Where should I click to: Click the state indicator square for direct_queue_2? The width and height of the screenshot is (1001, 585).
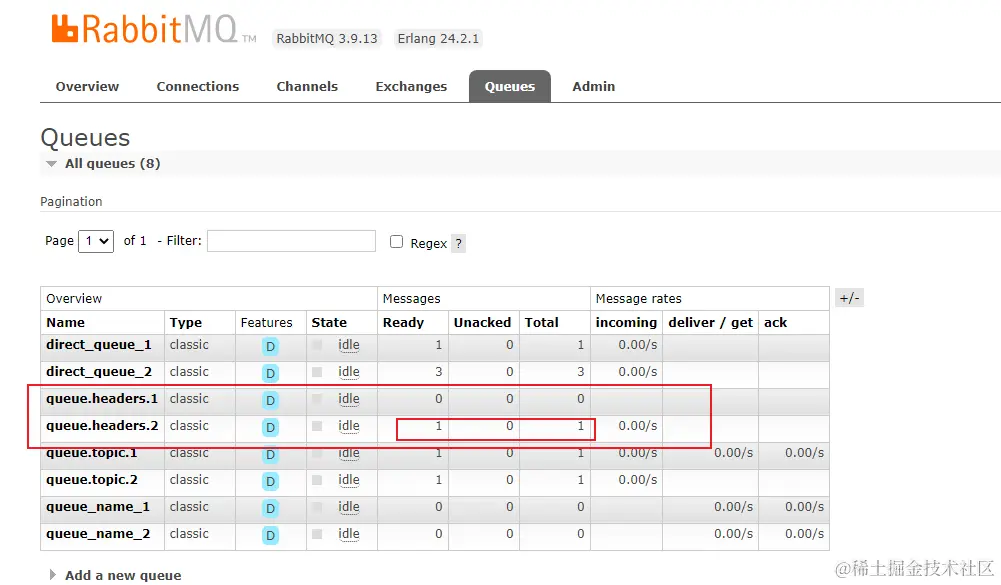click(x=317, y=372)
